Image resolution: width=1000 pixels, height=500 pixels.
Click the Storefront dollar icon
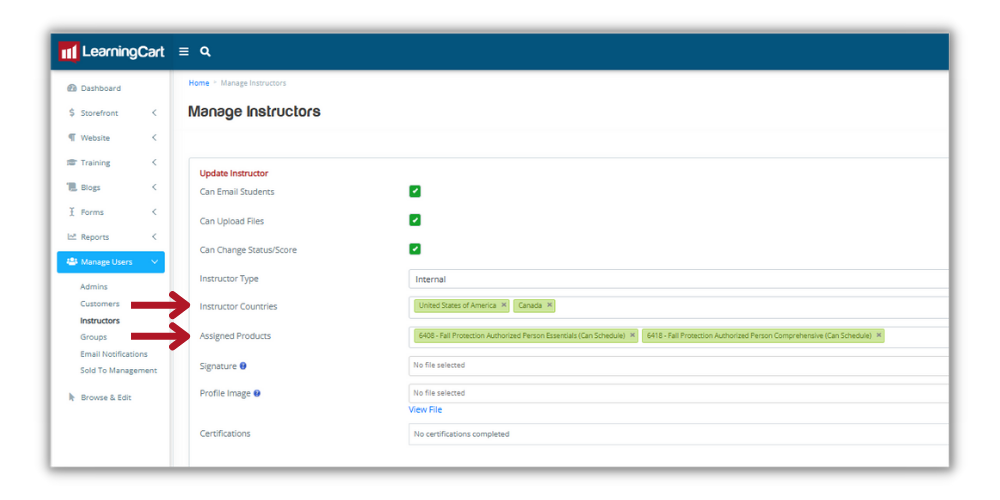click(71, 113)
